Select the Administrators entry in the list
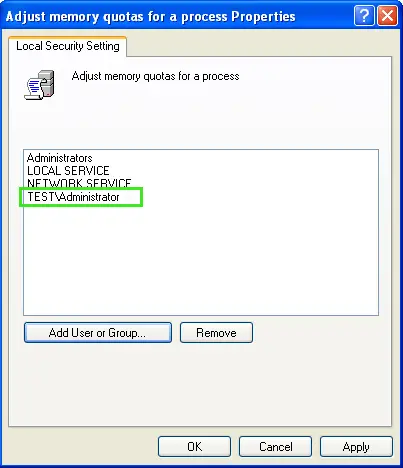The height and width of the screenshot is (468, 403). (x=60, y=158)
